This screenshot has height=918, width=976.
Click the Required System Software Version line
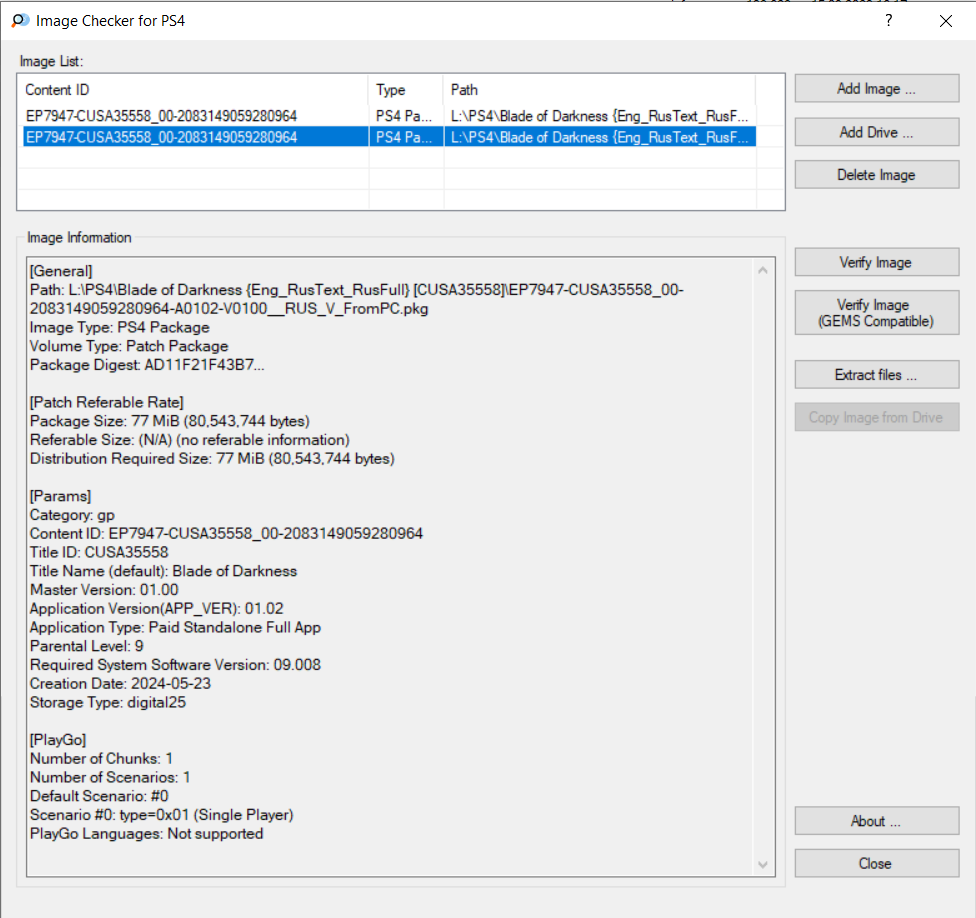(x=175, y=665)
